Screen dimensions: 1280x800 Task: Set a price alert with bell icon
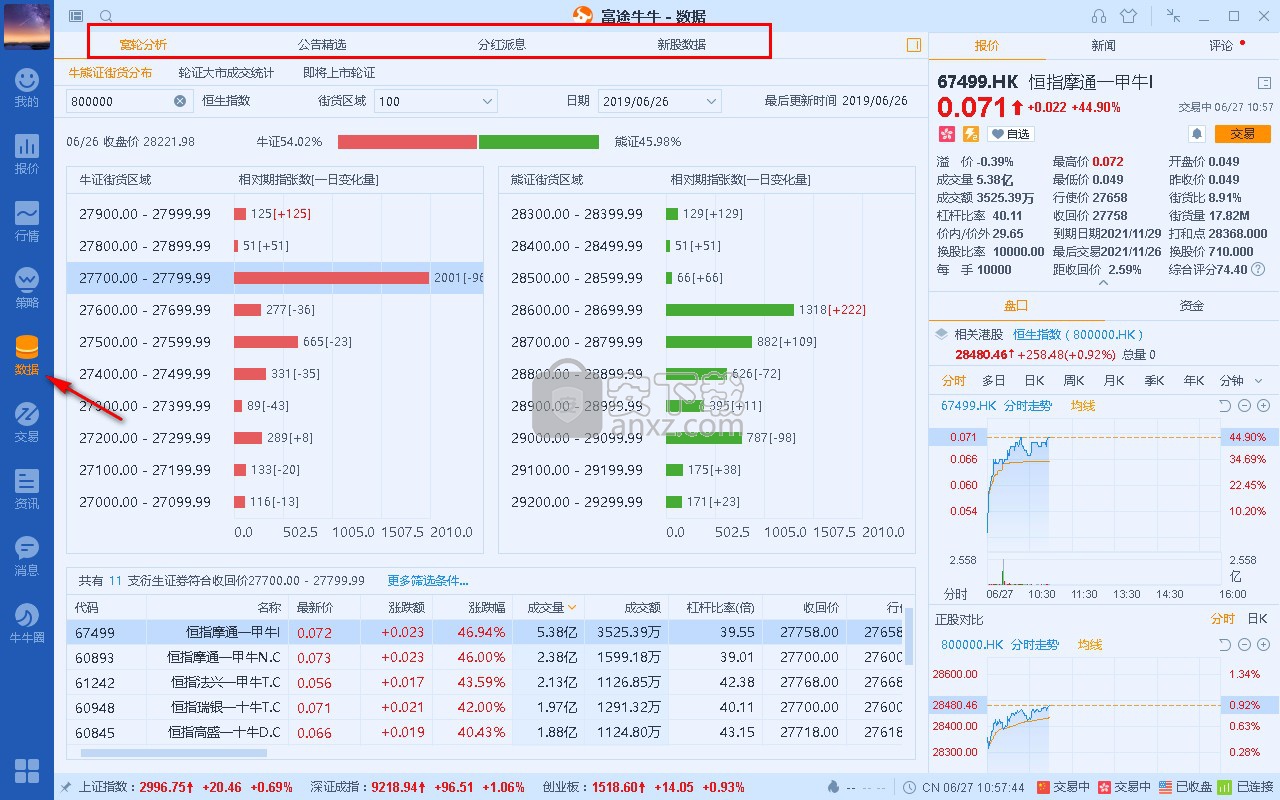(x=1196, y=134)
